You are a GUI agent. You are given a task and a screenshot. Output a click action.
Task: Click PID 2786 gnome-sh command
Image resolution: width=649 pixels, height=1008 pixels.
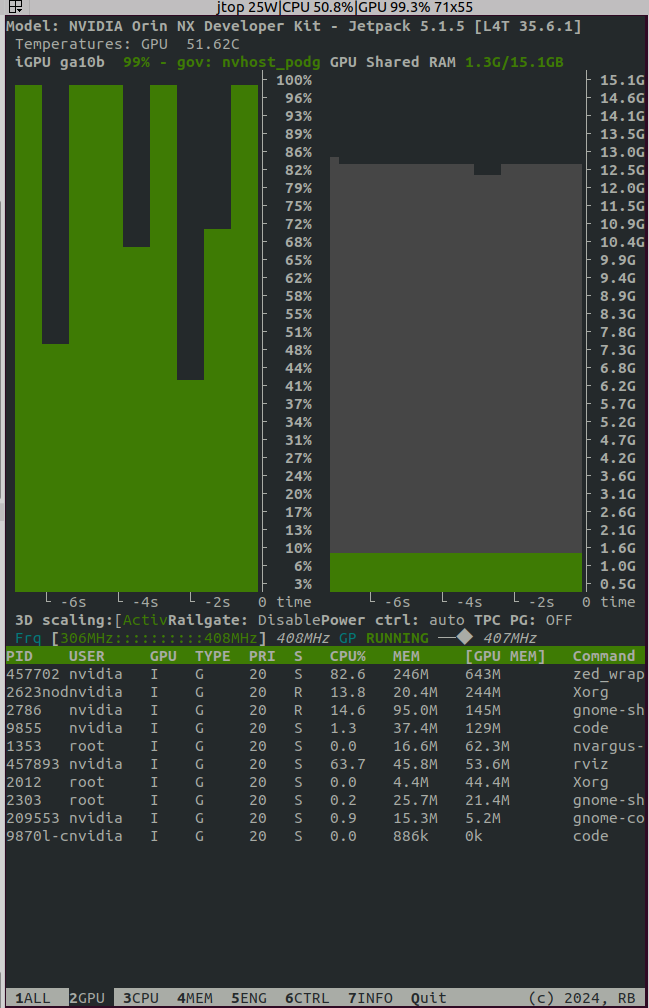coord(609,710)
